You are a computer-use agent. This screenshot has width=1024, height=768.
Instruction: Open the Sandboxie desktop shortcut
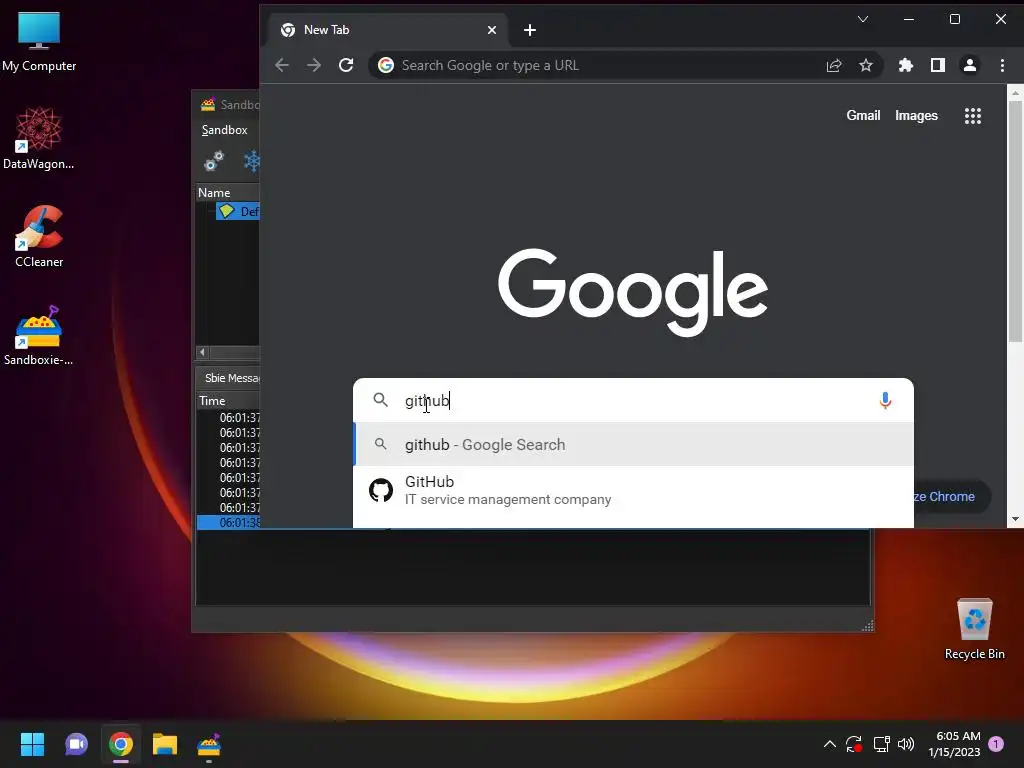[x=39, y=336]
